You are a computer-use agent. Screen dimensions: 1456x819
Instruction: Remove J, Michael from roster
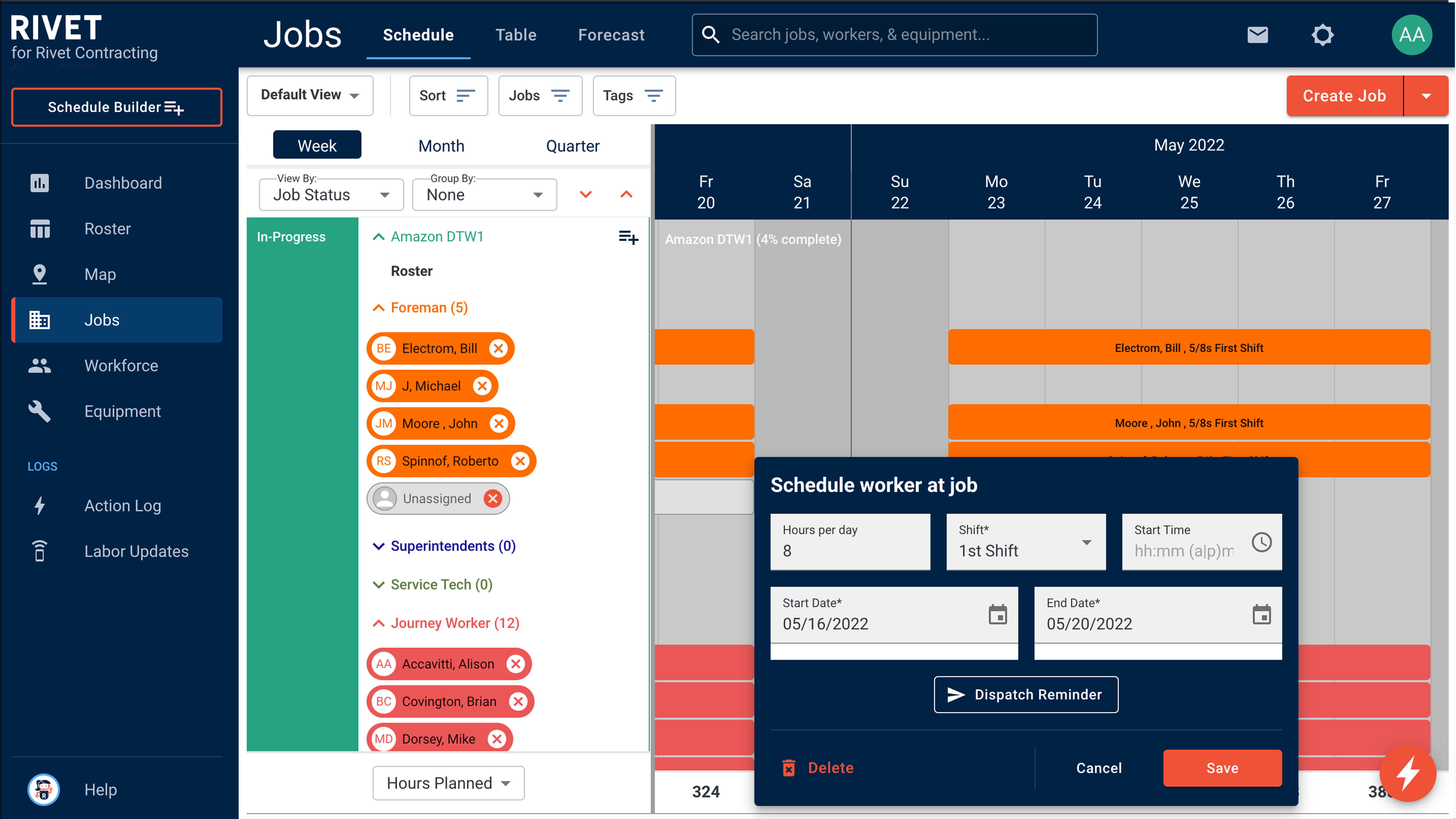click(x=481, y=386)
